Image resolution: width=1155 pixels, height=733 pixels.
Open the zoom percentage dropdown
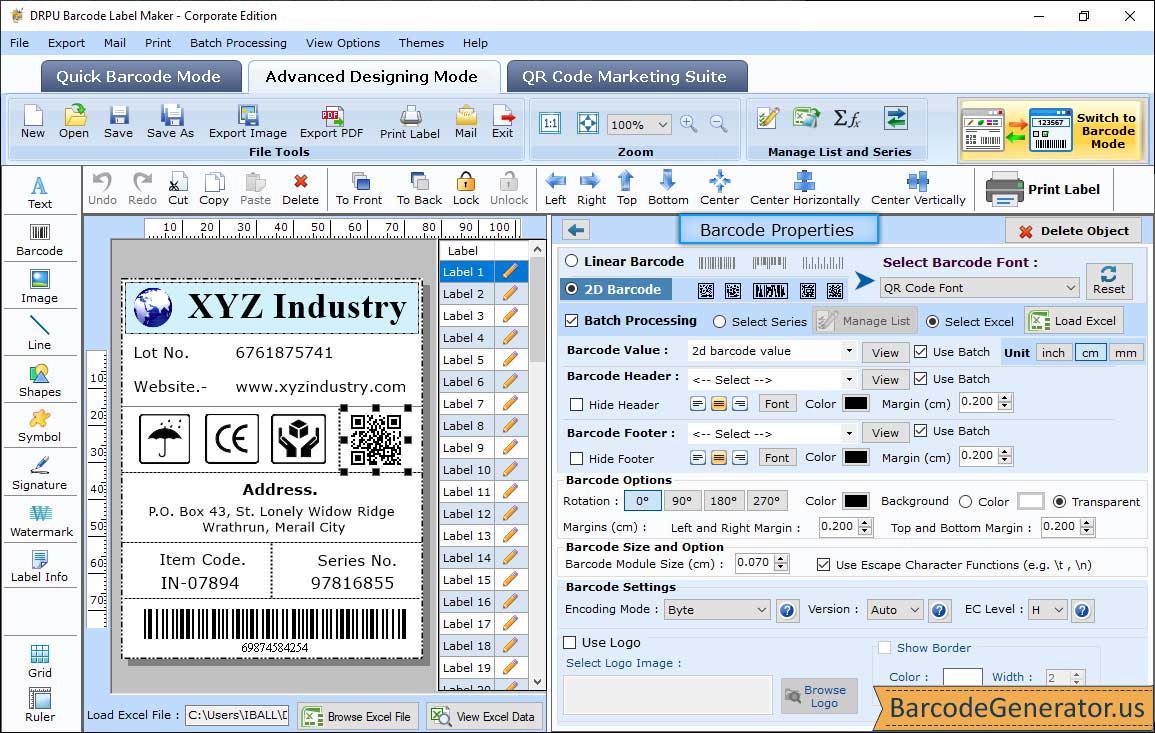pyautogui.click(x=639, y=124)
